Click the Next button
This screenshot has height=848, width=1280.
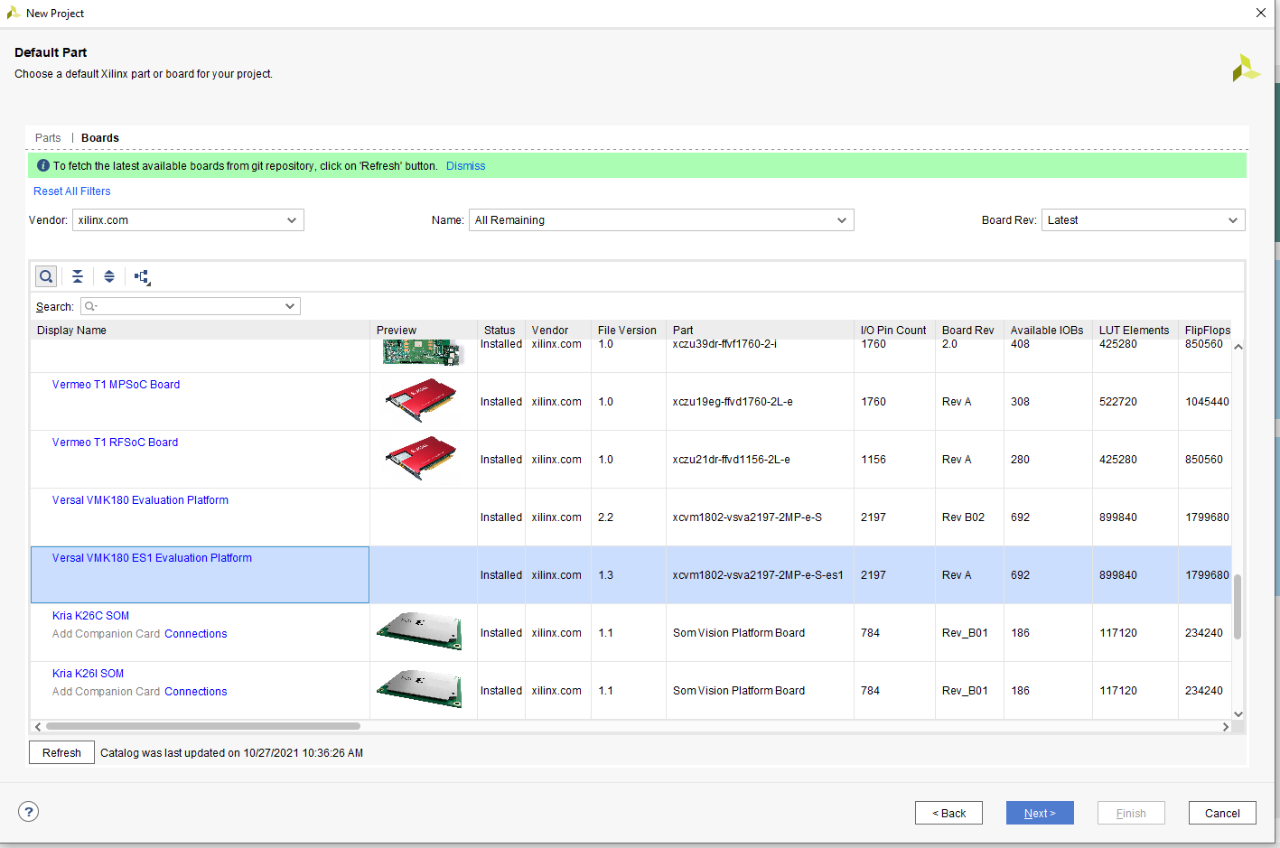tap(1040, 813)
